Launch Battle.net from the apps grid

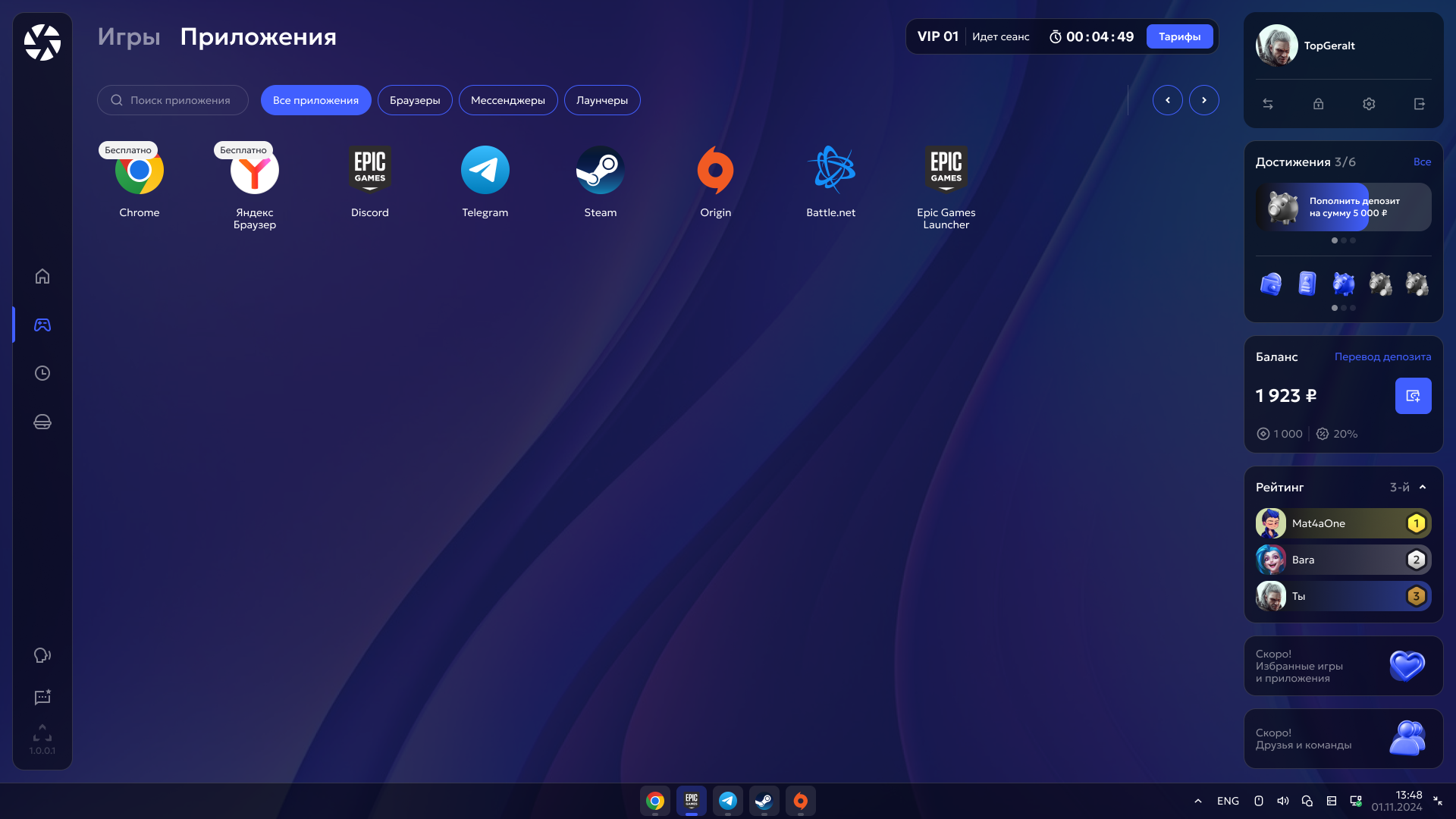pos(830,171)
